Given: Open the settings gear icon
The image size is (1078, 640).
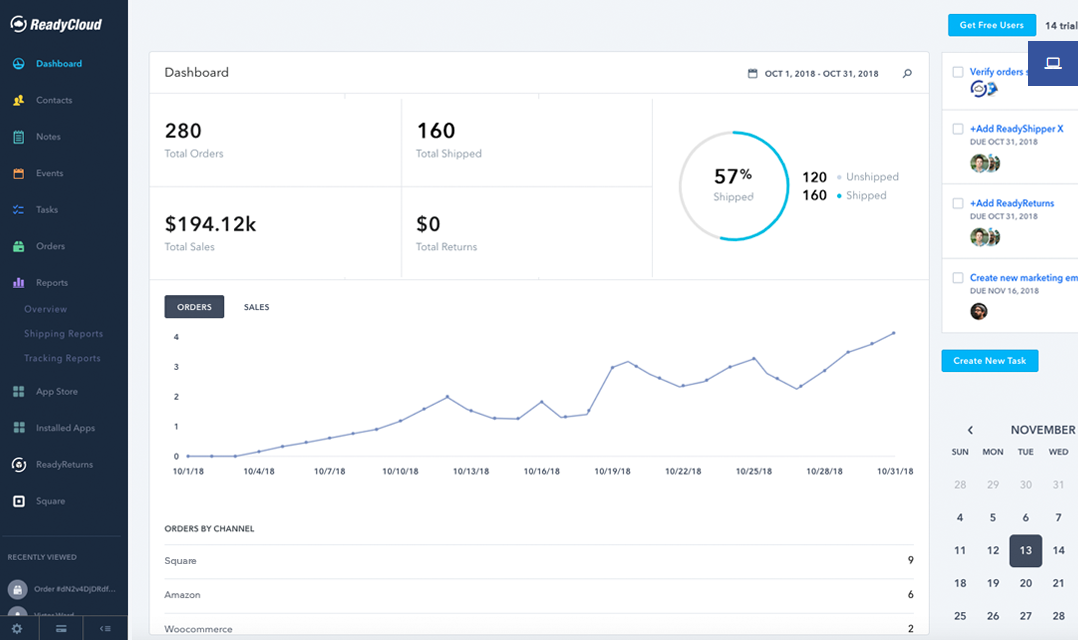Looking at the screenshot, I should tap(16, 628).
